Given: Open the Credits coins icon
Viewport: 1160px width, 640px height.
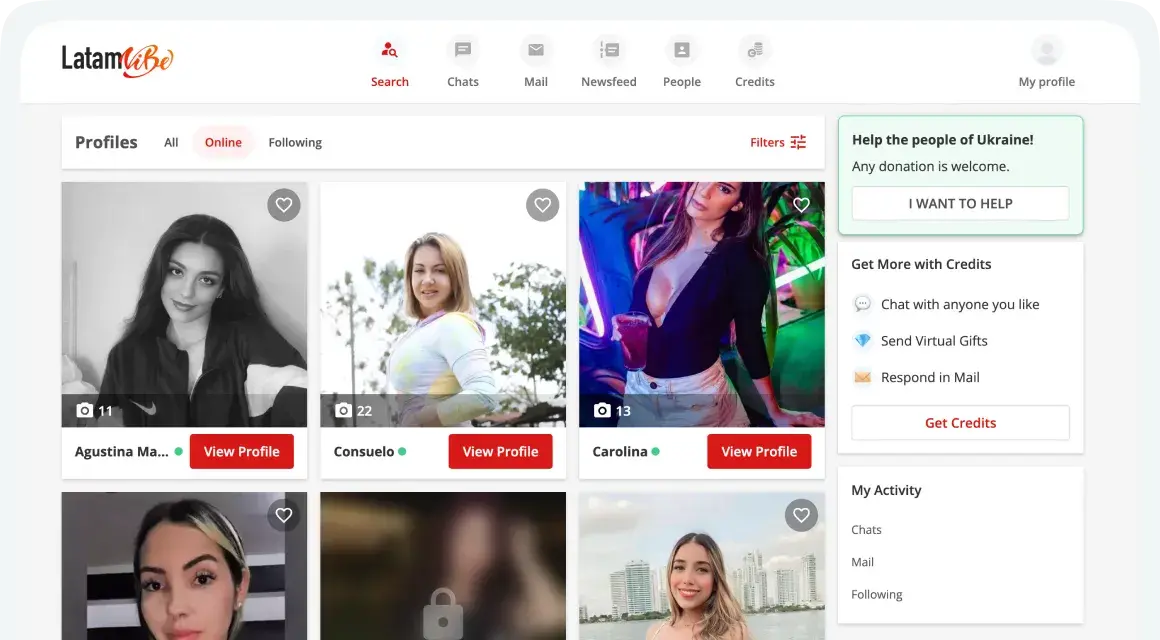Looking at the screenshot, I should pos(754,51).
